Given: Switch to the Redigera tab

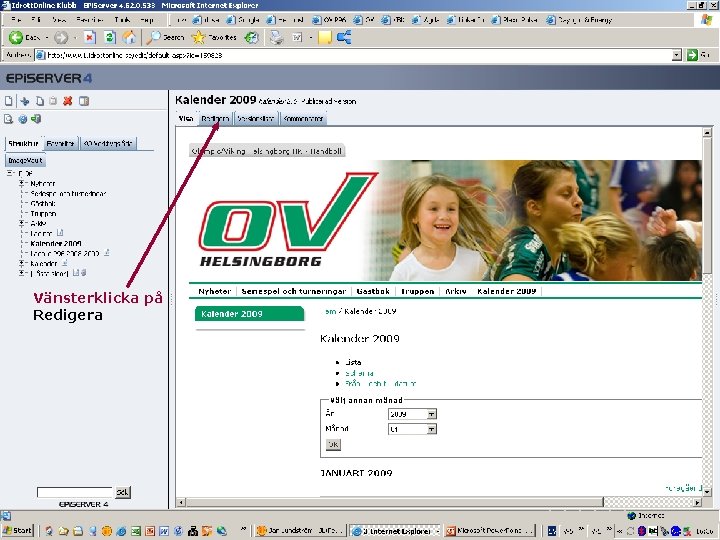Looking at the screenshot, I should tap(215, 118).
